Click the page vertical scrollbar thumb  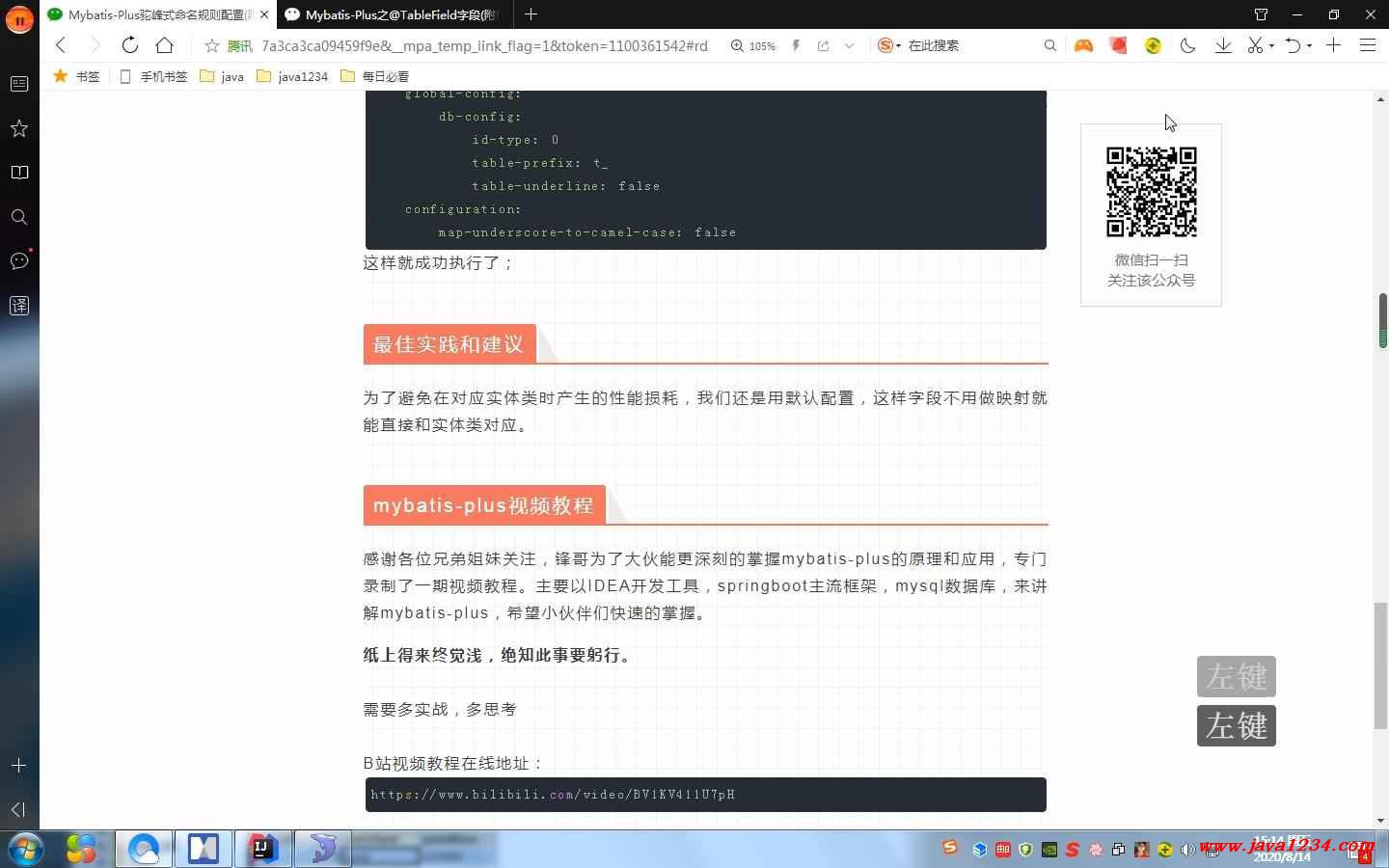1381,665
